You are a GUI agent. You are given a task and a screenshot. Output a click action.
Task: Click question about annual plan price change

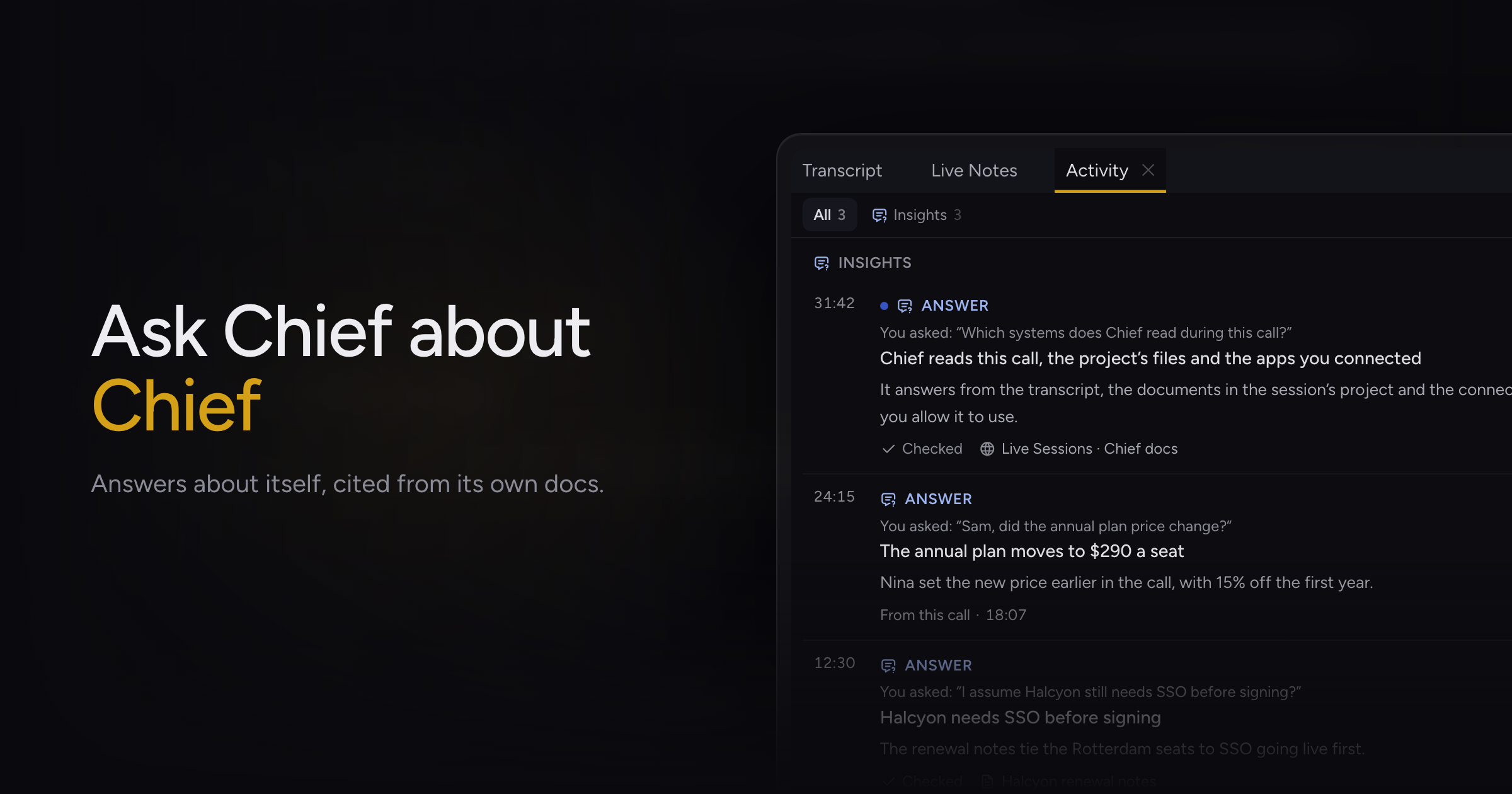1056,526
